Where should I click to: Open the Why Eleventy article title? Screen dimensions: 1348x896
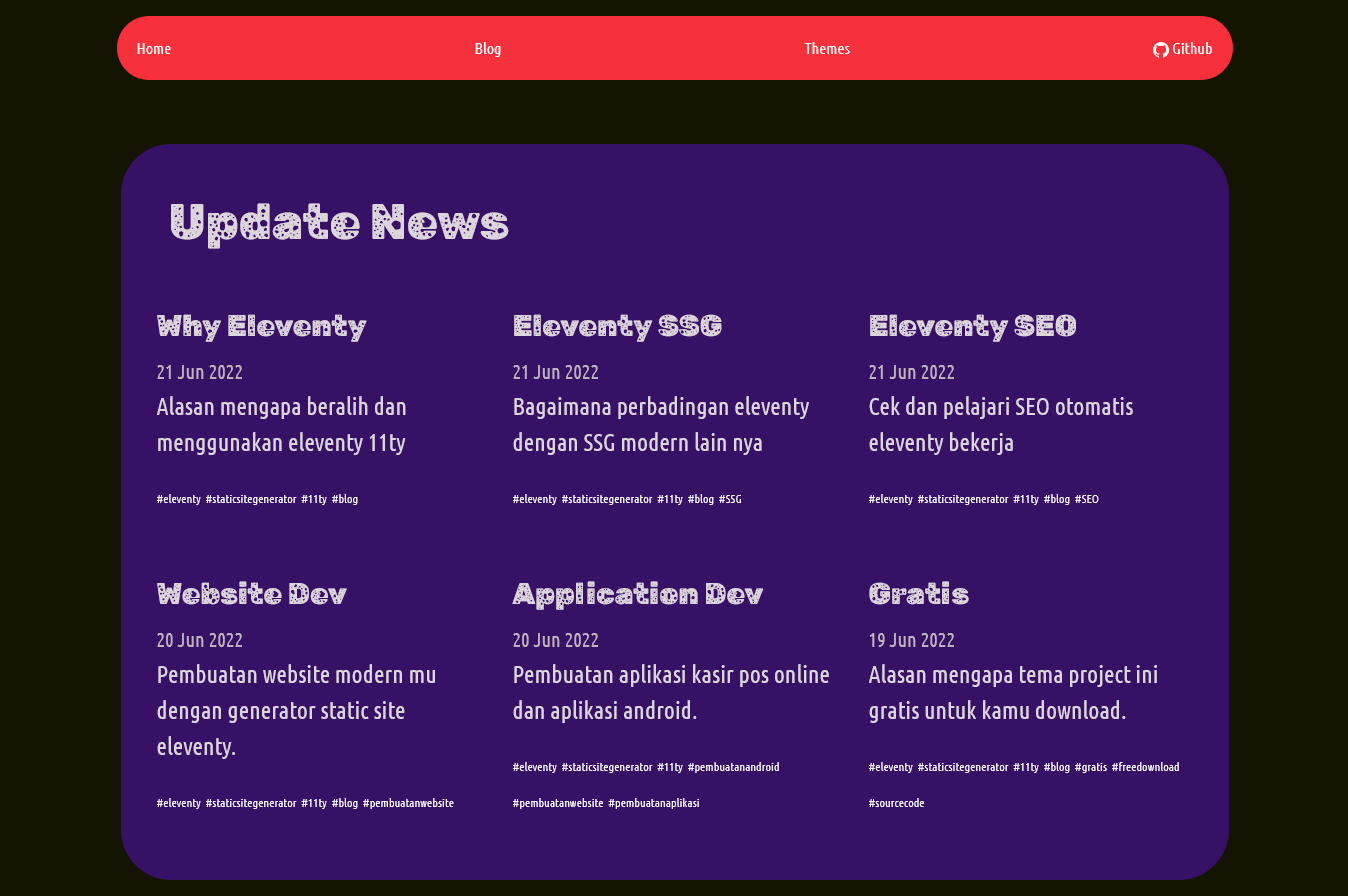pos(262,327)
